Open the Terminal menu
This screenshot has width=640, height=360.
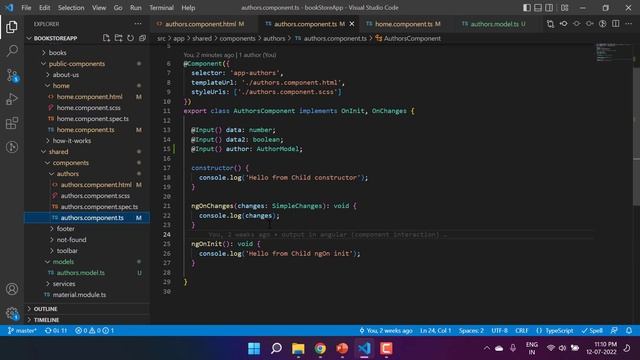161,8
